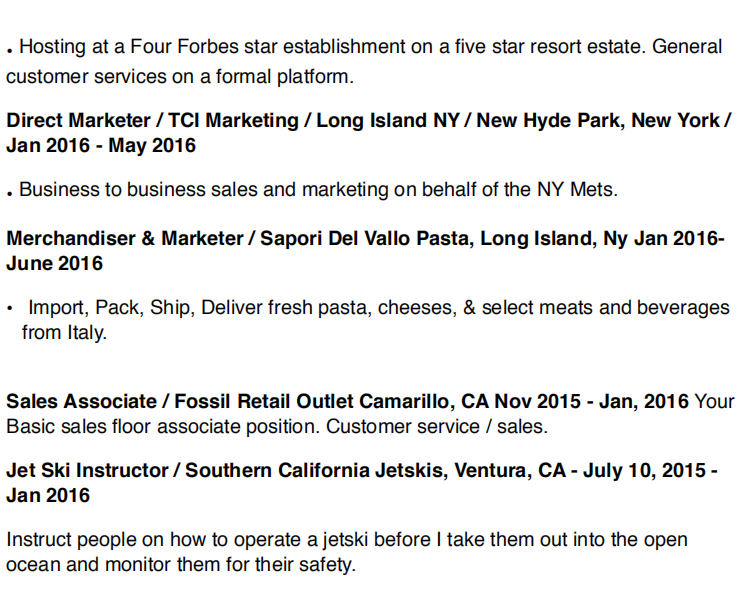
Task: Click the 'Merchandiser & Marketer' job heading
Action: click(x=125, y=239)
